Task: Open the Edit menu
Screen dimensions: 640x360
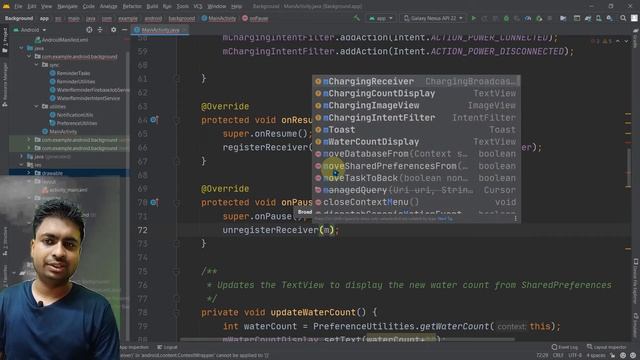Action: 32,7
